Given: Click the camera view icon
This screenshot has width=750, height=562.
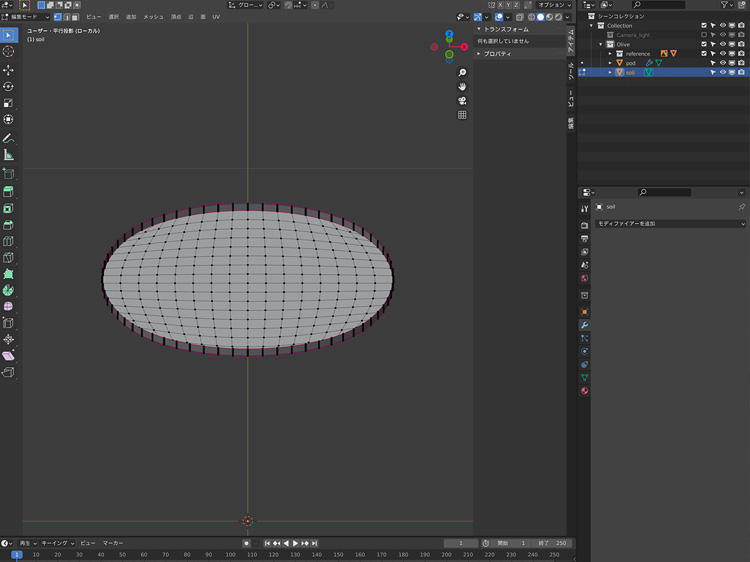Looking at the screenshot, I should click(462, 101).
